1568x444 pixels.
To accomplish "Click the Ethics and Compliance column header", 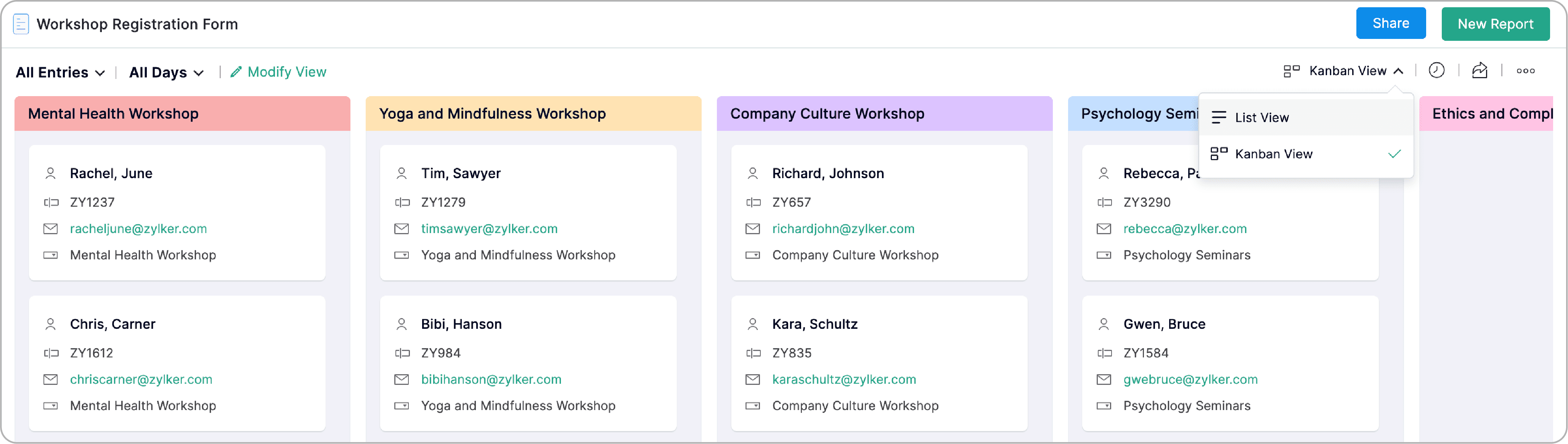I will pos(1486,113).
